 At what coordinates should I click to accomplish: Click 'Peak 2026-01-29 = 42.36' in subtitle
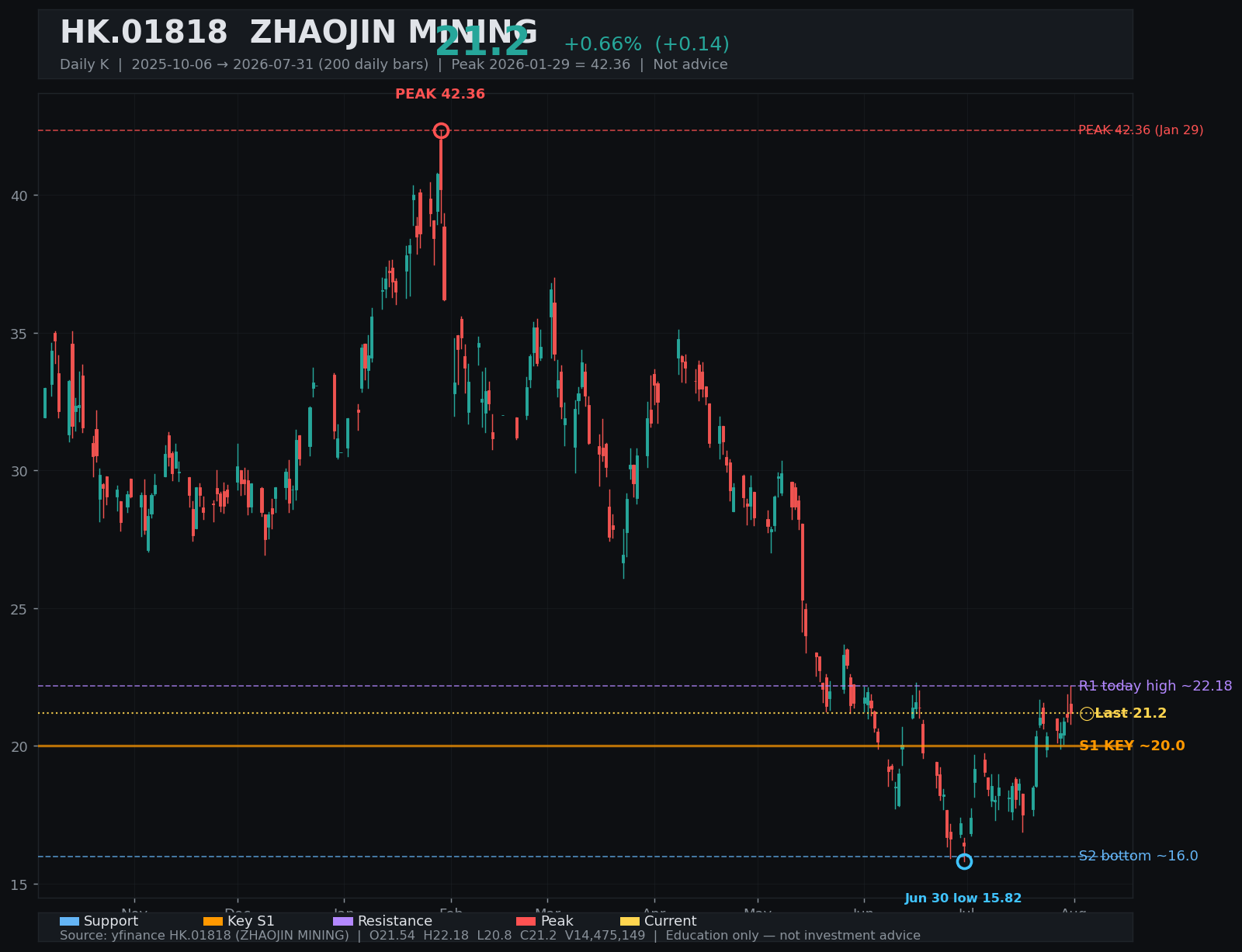(541, 64)
